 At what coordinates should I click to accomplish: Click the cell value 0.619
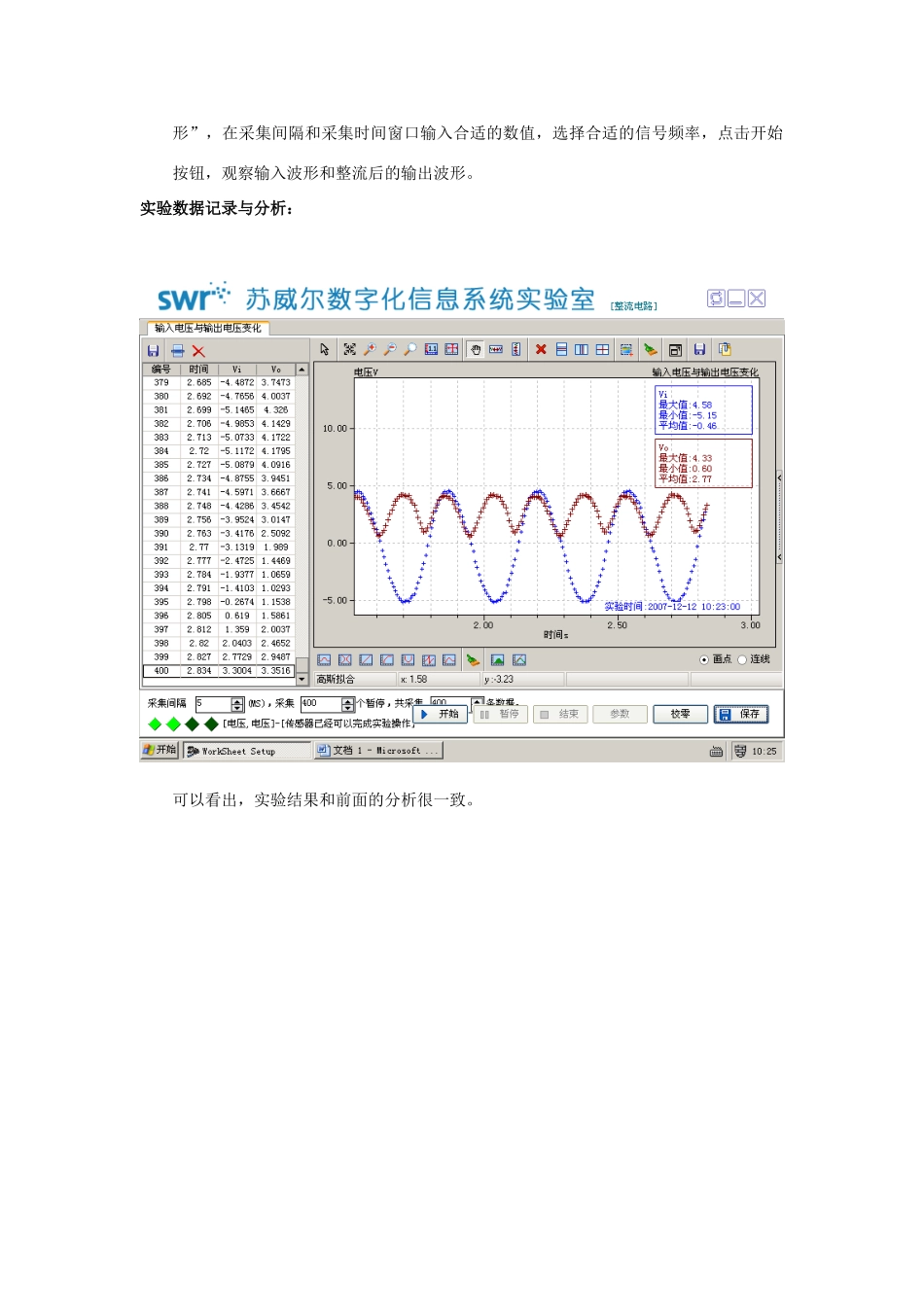click(x=236, y=616)
